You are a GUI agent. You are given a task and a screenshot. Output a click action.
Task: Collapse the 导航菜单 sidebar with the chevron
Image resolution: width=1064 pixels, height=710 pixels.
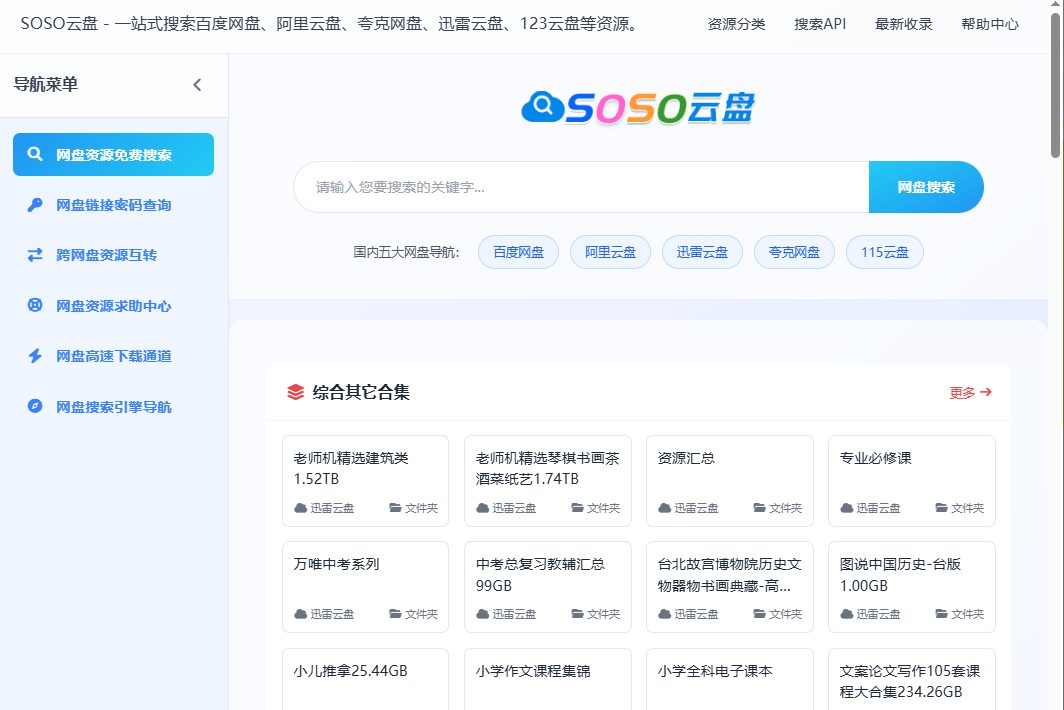tap(197, 85)
